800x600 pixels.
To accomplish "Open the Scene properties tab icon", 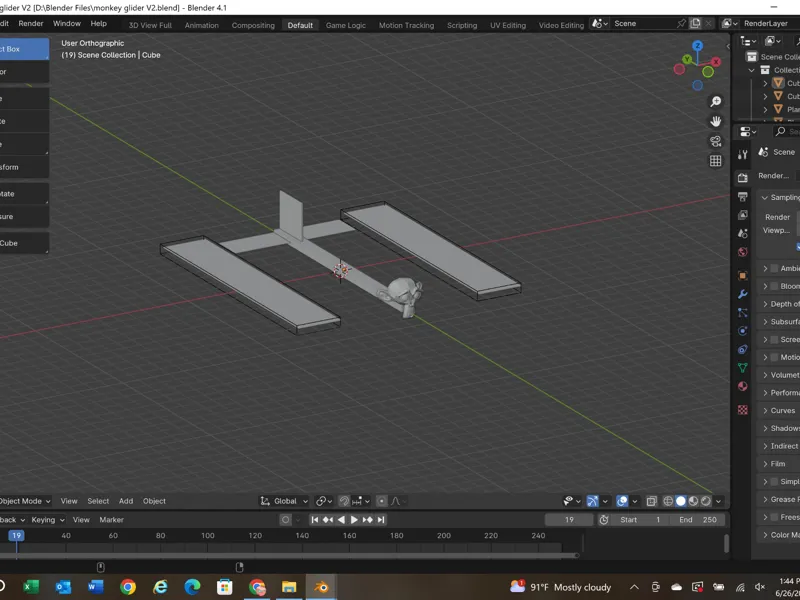I will pyautogui.click(x=742, y=233).
